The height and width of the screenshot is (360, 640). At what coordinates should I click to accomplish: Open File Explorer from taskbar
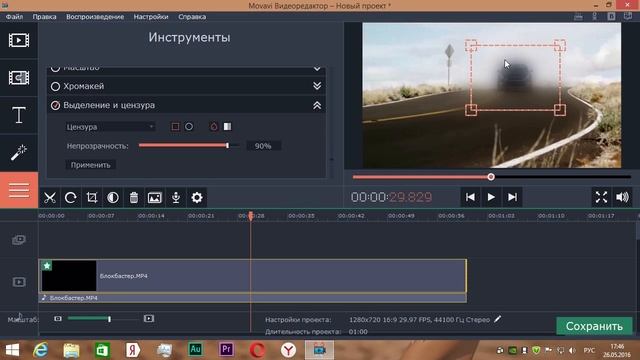pos(71,350)
